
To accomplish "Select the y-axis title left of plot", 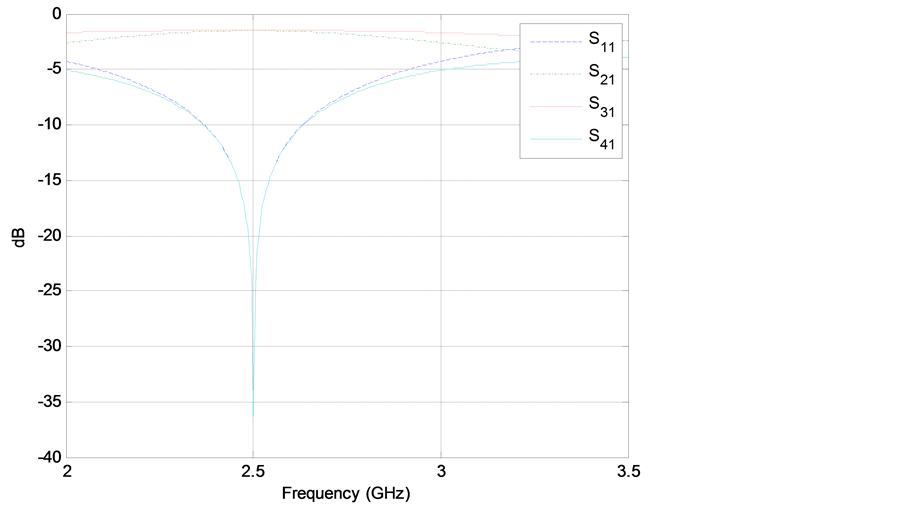I will [16, 238].
